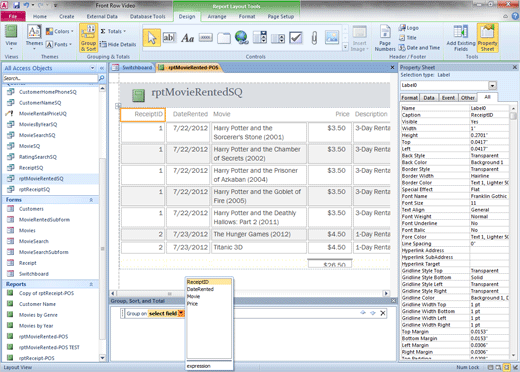Switch to Format property tab
Viewport: 520px width, 372px height.
point(409,98)
